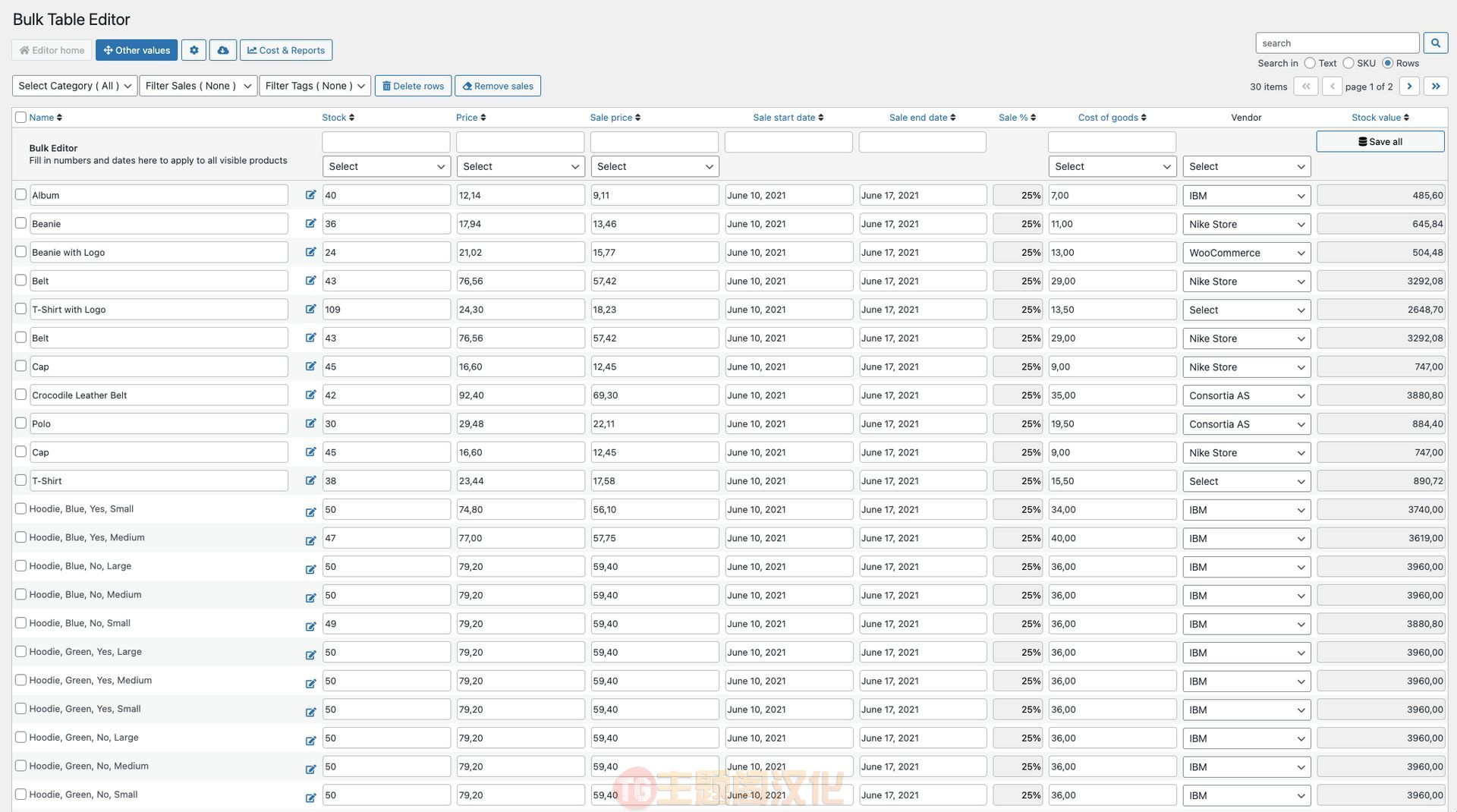The height and width of the screenshot is (812, 1457).
Task: Jump to the last page arrow
Action: click(x=1436, y=87)
